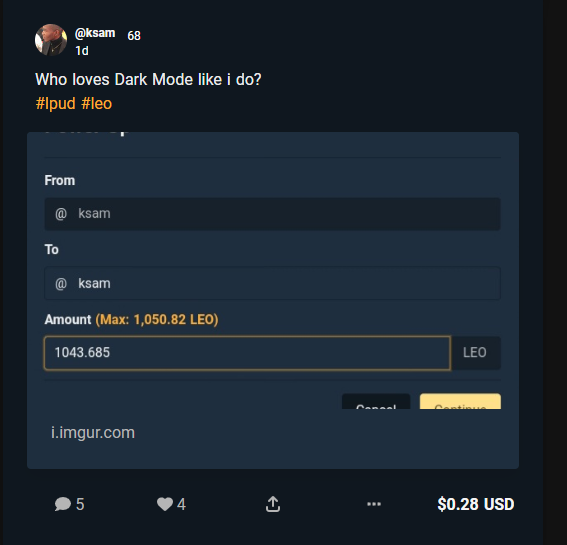This screenshot has width=567, height=545.
Task: Click the Cancel button in dialog
Action: 376,402
